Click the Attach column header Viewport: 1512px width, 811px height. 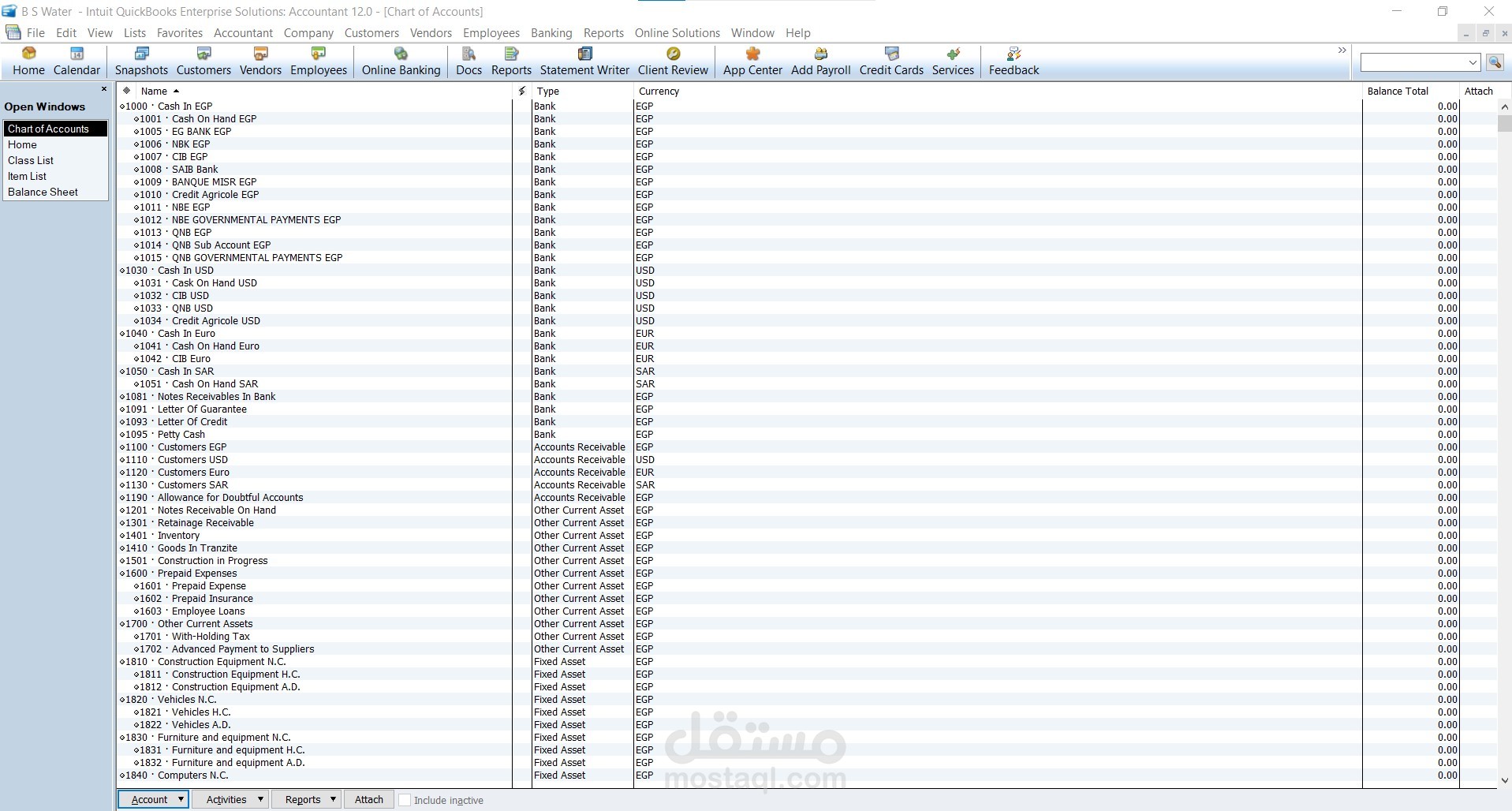pyautogui.click(x=1478, y=91)
